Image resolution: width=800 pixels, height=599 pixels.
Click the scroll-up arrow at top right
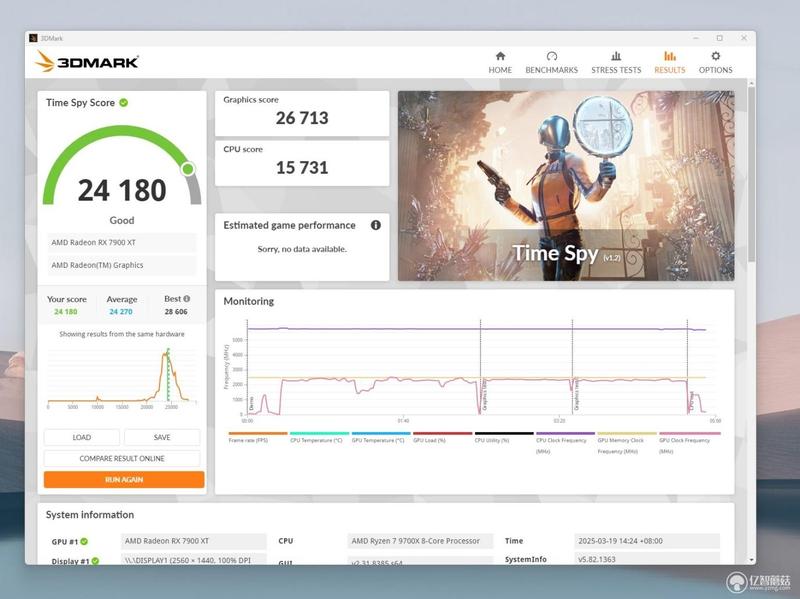point(751,82)
